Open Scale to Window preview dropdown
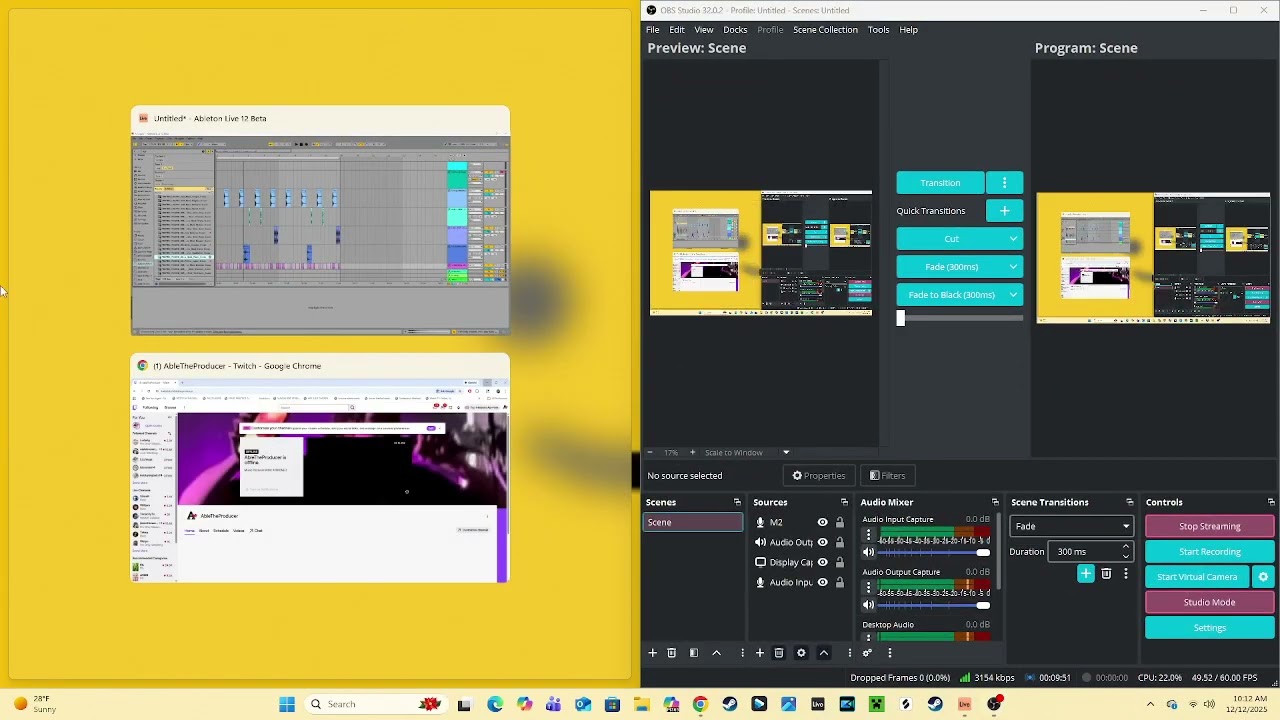 (747, 453)
